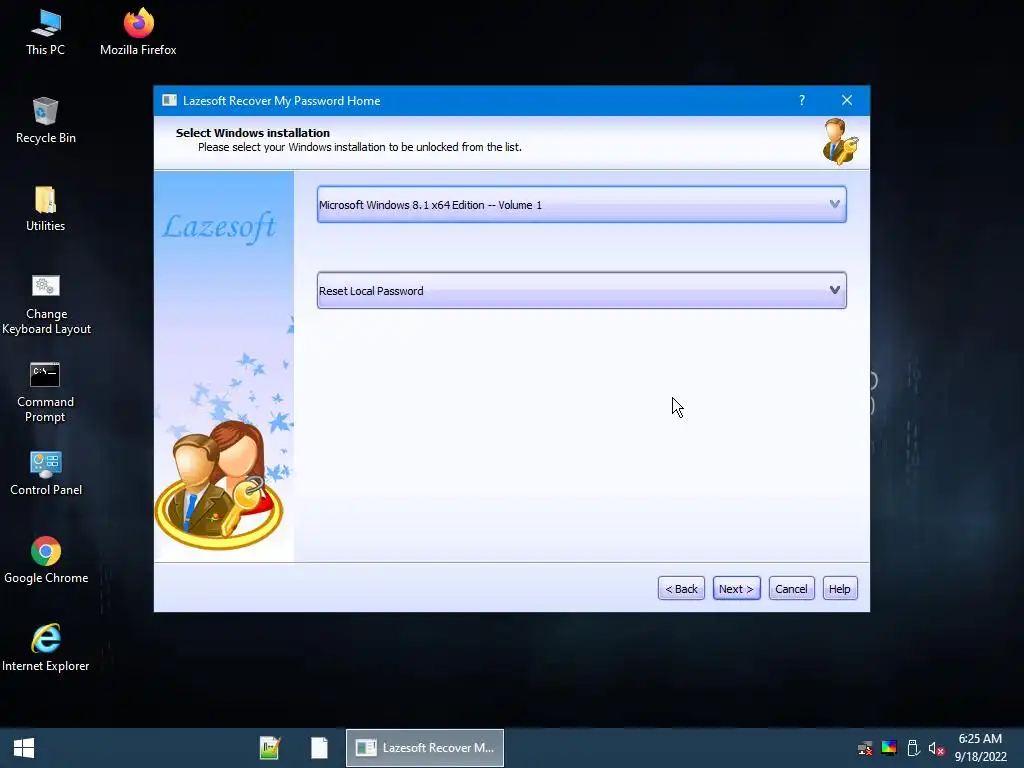Open the Reset Local Password dropdown
Image resolution: width=1024 pixels, height=768 pixels.
[581, 291]
